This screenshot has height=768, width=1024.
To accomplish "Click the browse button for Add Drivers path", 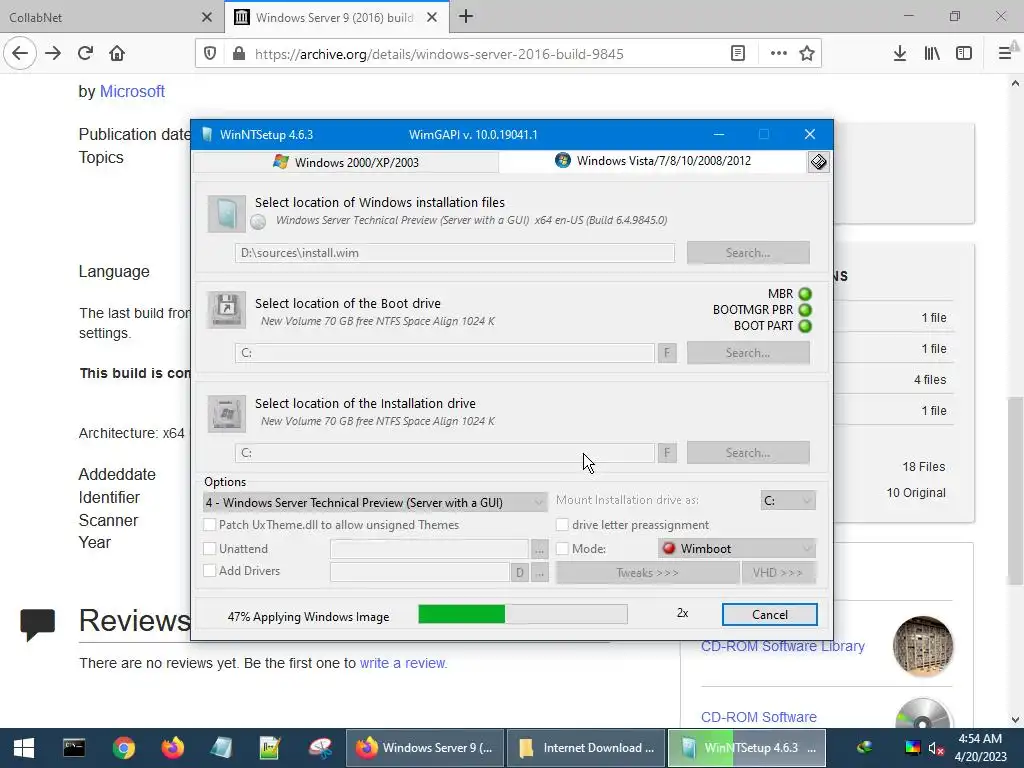I will 539,573.
